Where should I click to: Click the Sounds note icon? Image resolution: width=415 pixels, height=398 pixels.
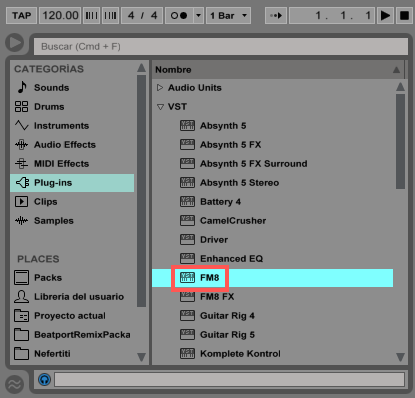[x=22, y=87]
